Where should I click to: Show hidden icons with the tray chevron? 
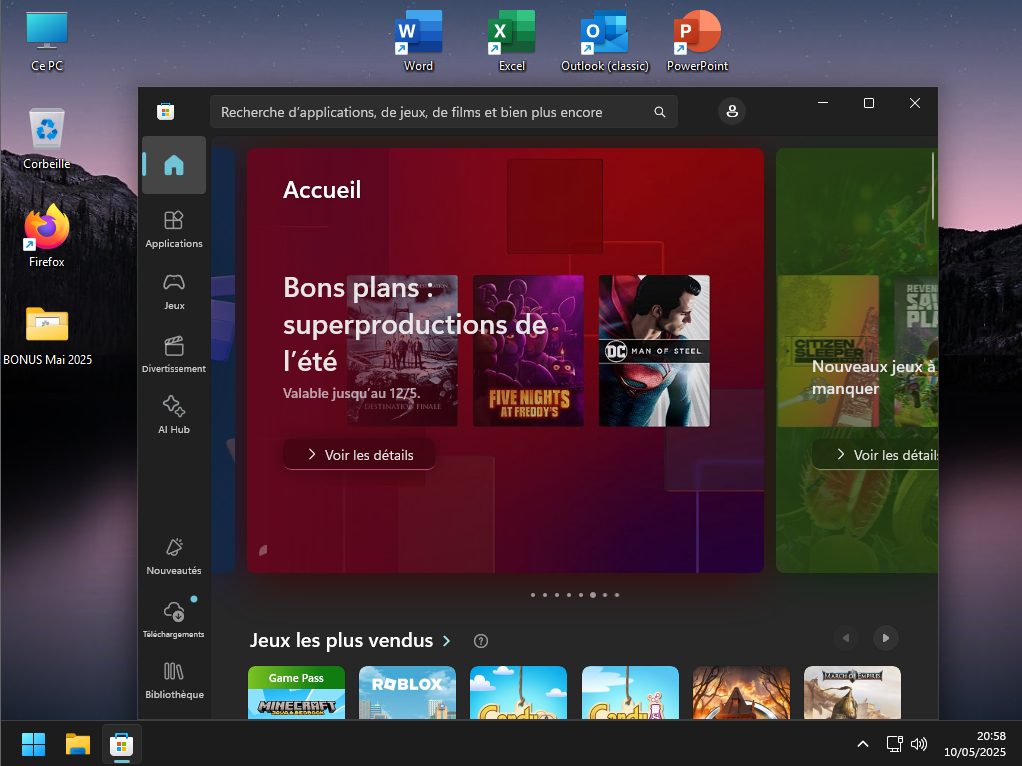coord(863,744)
